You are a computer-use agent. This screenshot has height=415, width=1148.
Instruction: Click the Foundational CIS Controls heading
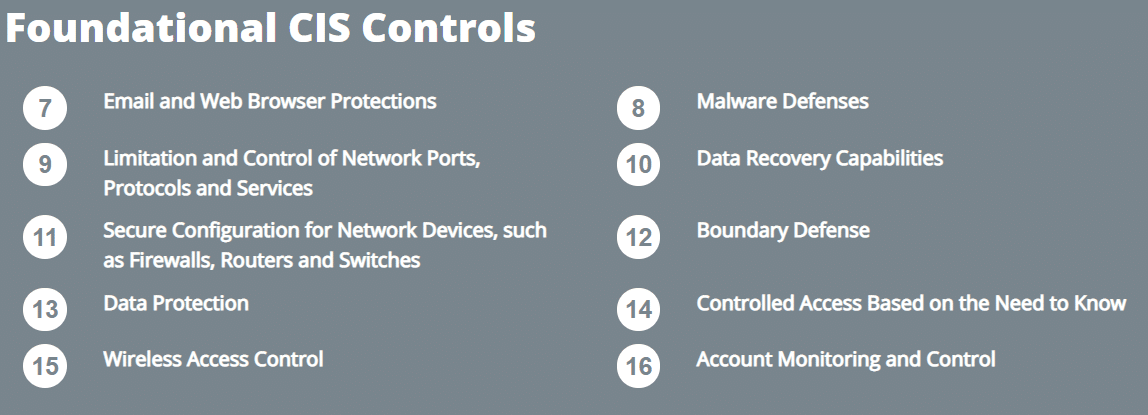(x=271, y=28)
